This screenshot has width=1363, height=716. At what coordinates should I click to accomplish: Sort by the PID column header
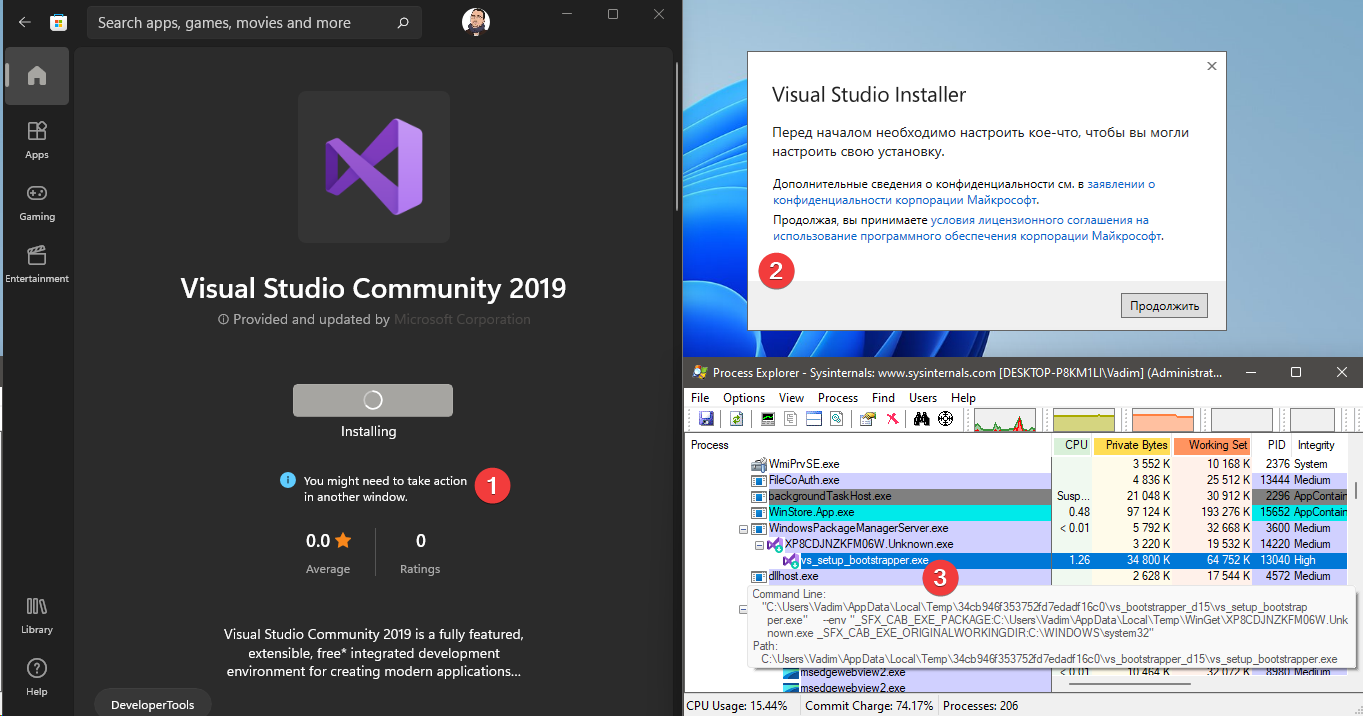1271,445
